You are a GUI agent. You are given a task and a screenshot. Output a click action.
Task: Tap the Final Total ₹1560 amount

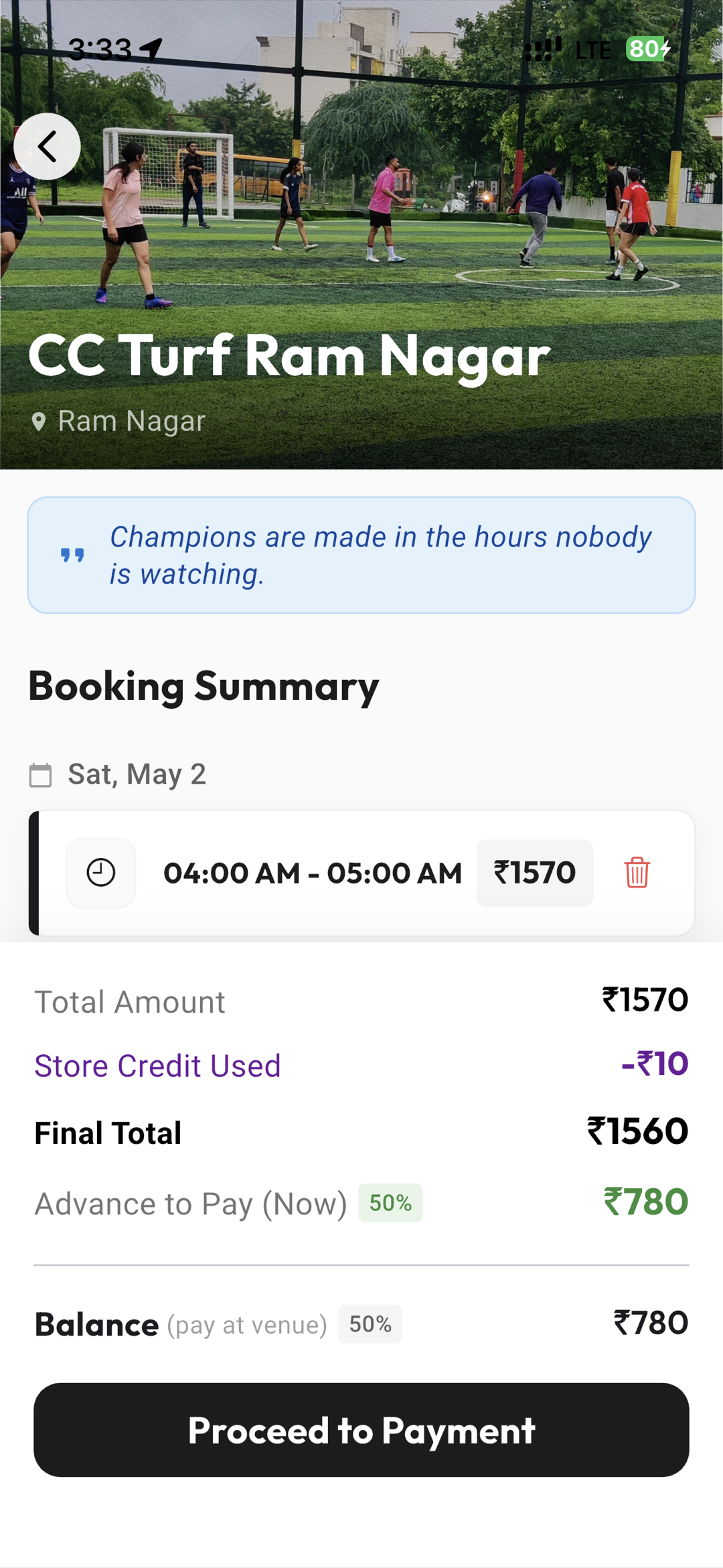pos(637,1131)
